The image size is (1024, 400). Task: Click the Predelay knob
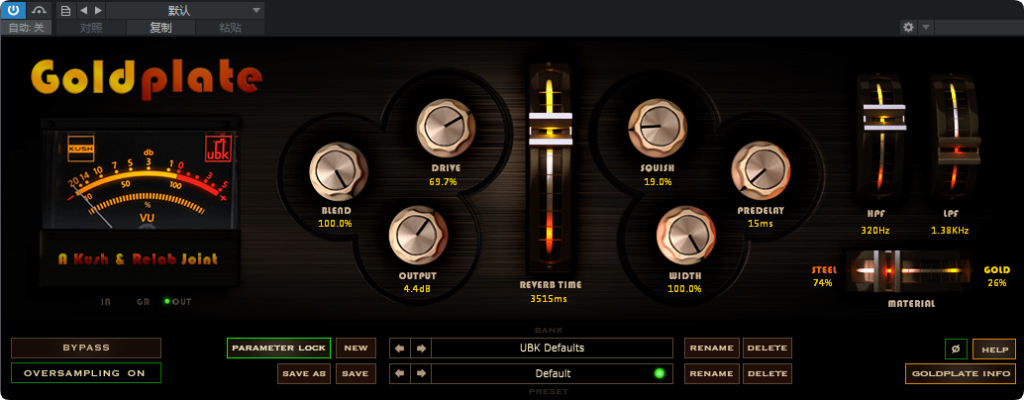[x=760, y=171]
